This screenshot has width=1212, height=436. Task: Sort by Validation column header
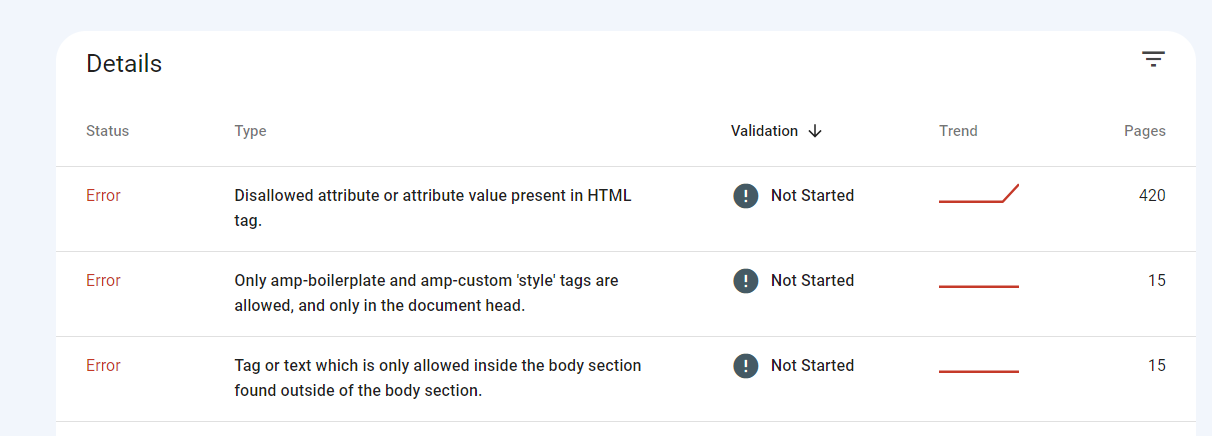click(764, 131)
